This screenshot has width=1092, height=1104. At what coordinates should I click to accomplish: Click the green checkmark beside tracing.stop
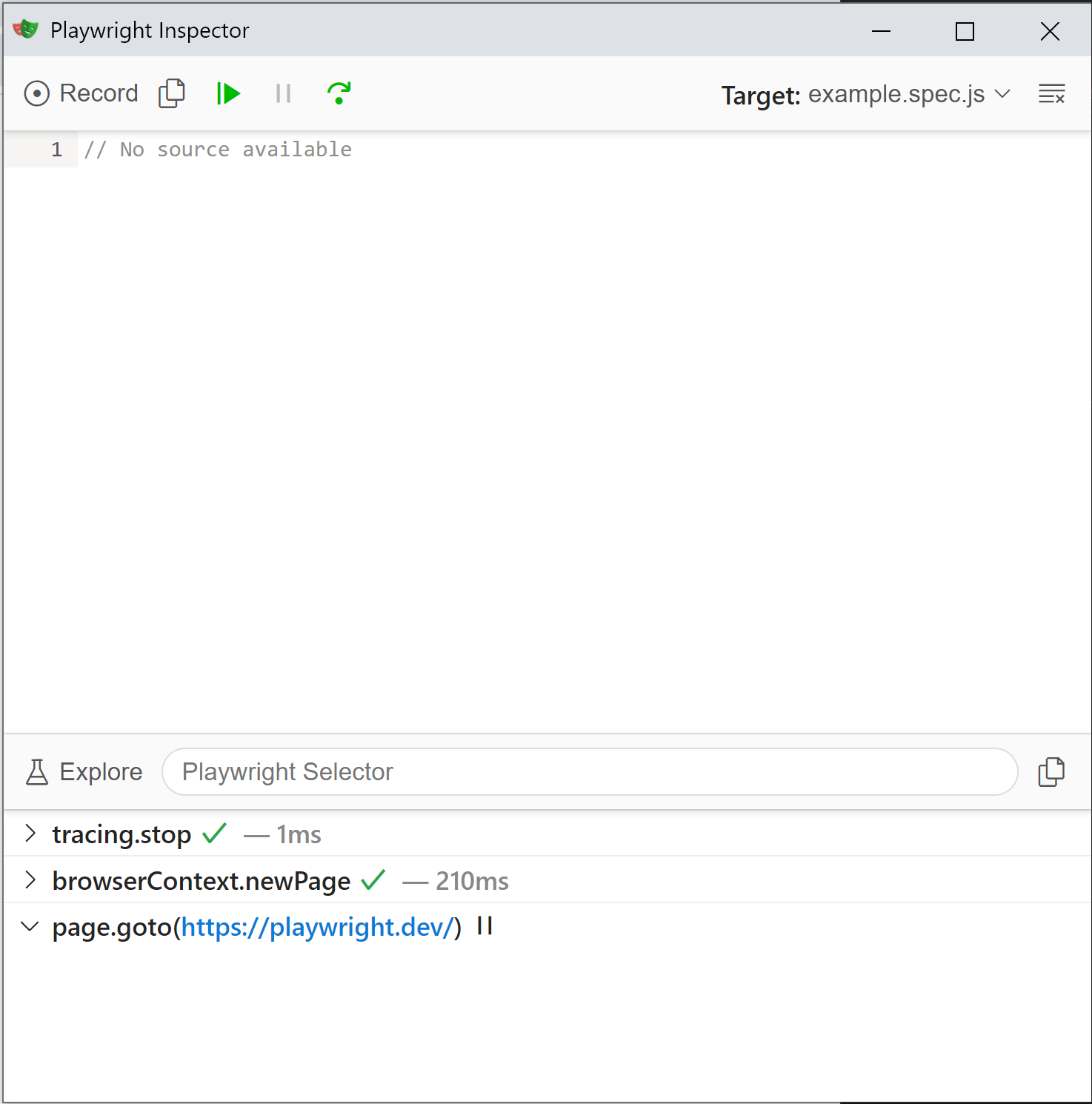[214, 834]
